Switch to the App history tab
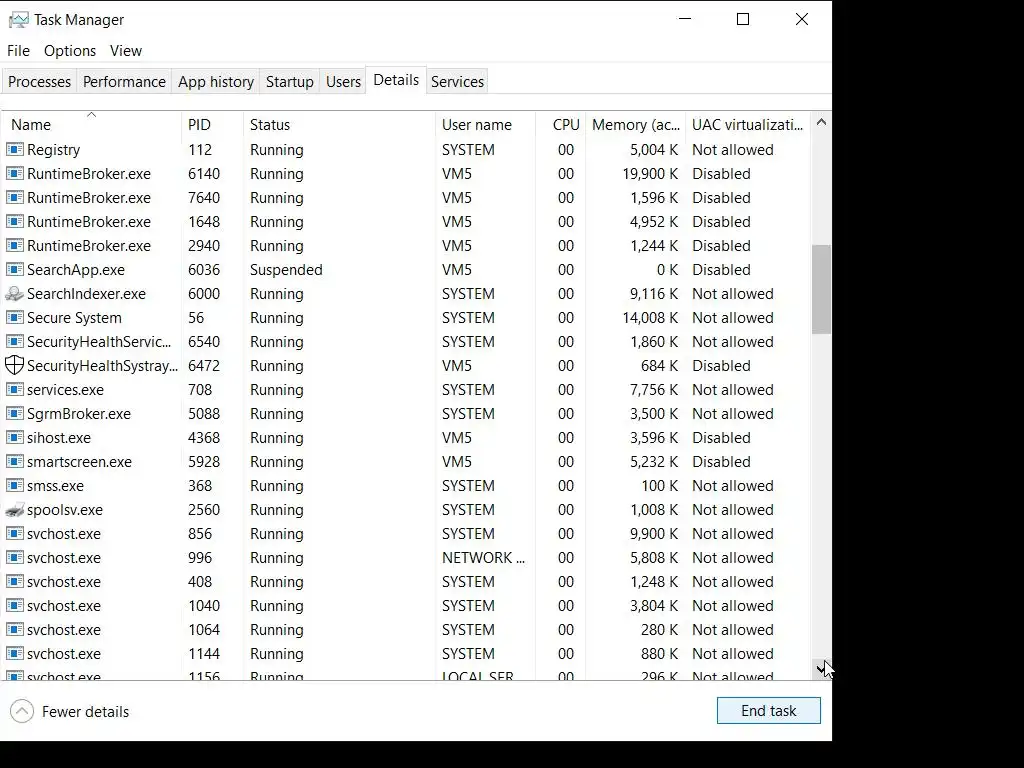Screen dimensions: 1024x768 216,82
